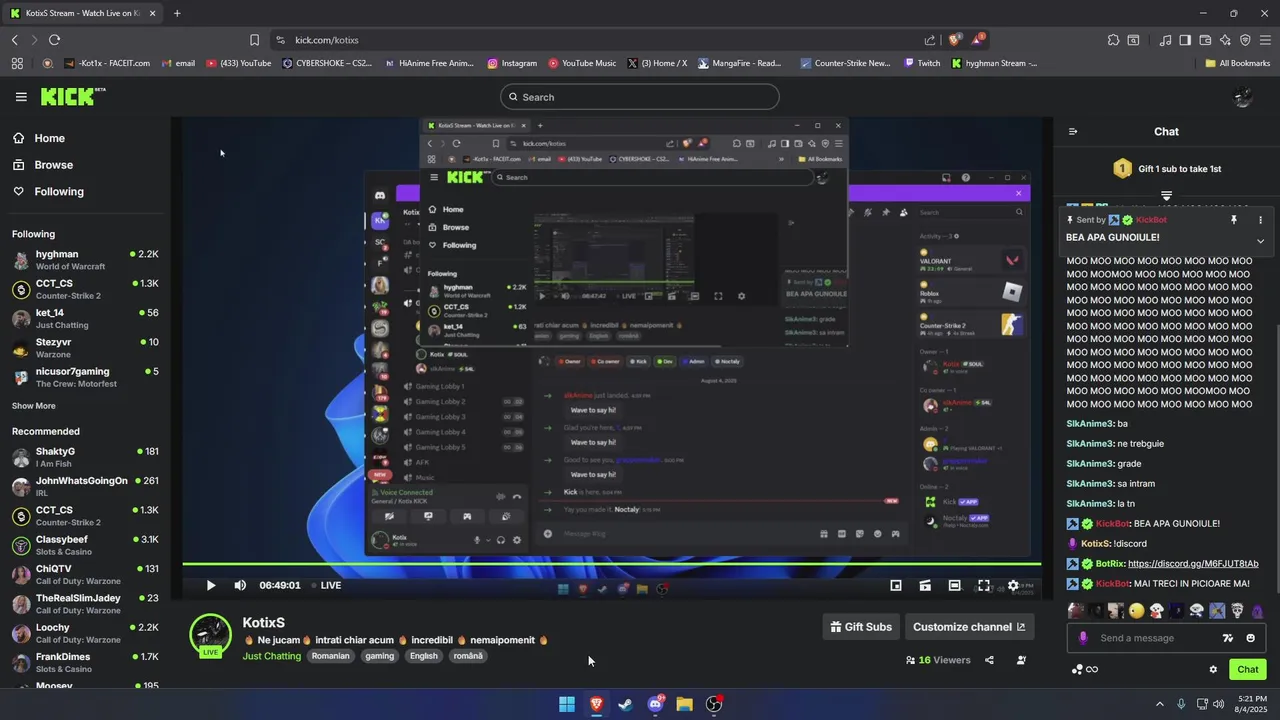
Task: Open Classybeef recommended channel
Action: (85, 545)
